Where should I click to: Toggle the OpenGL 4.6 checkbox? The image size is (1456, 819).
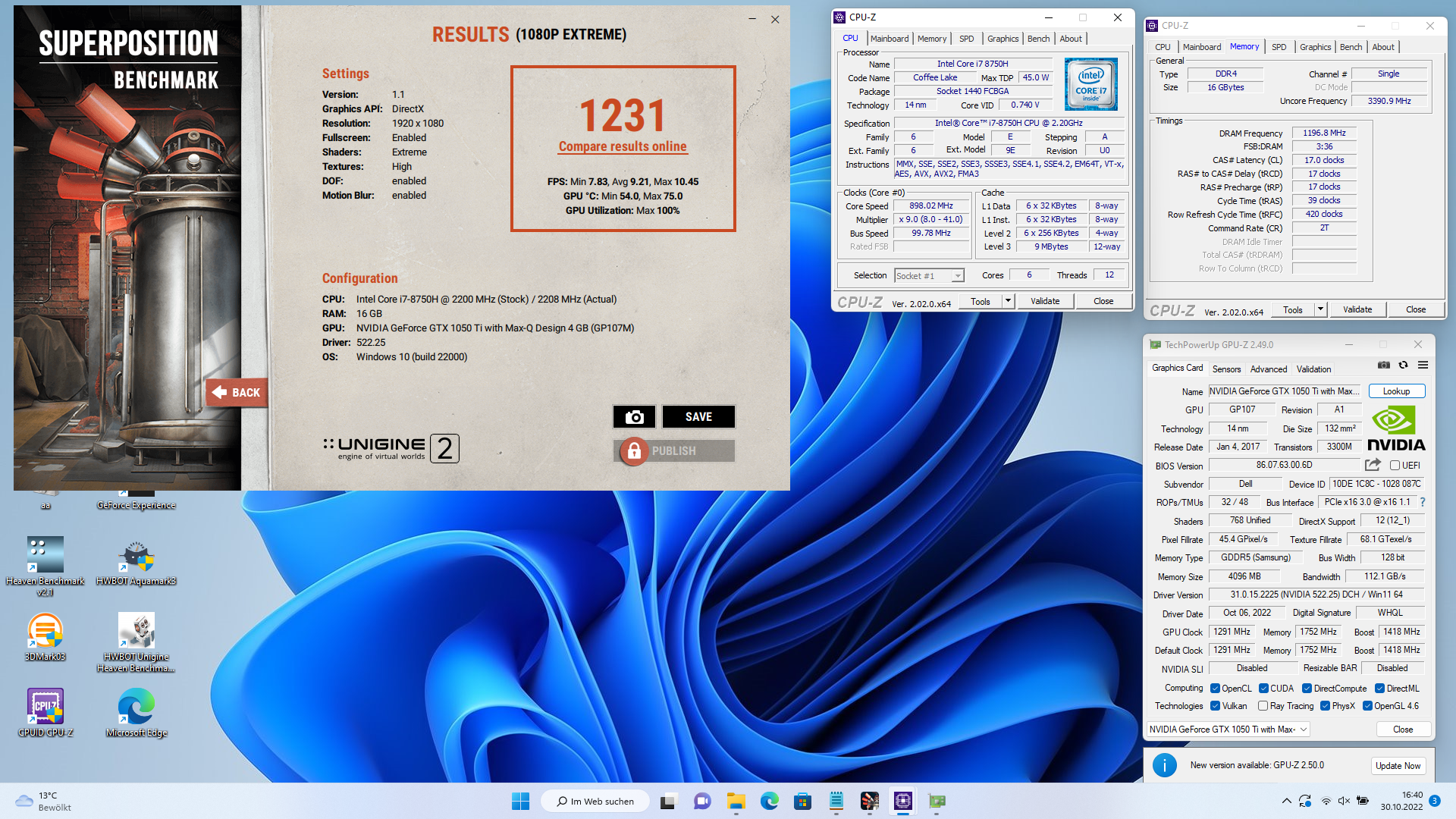1367,706
